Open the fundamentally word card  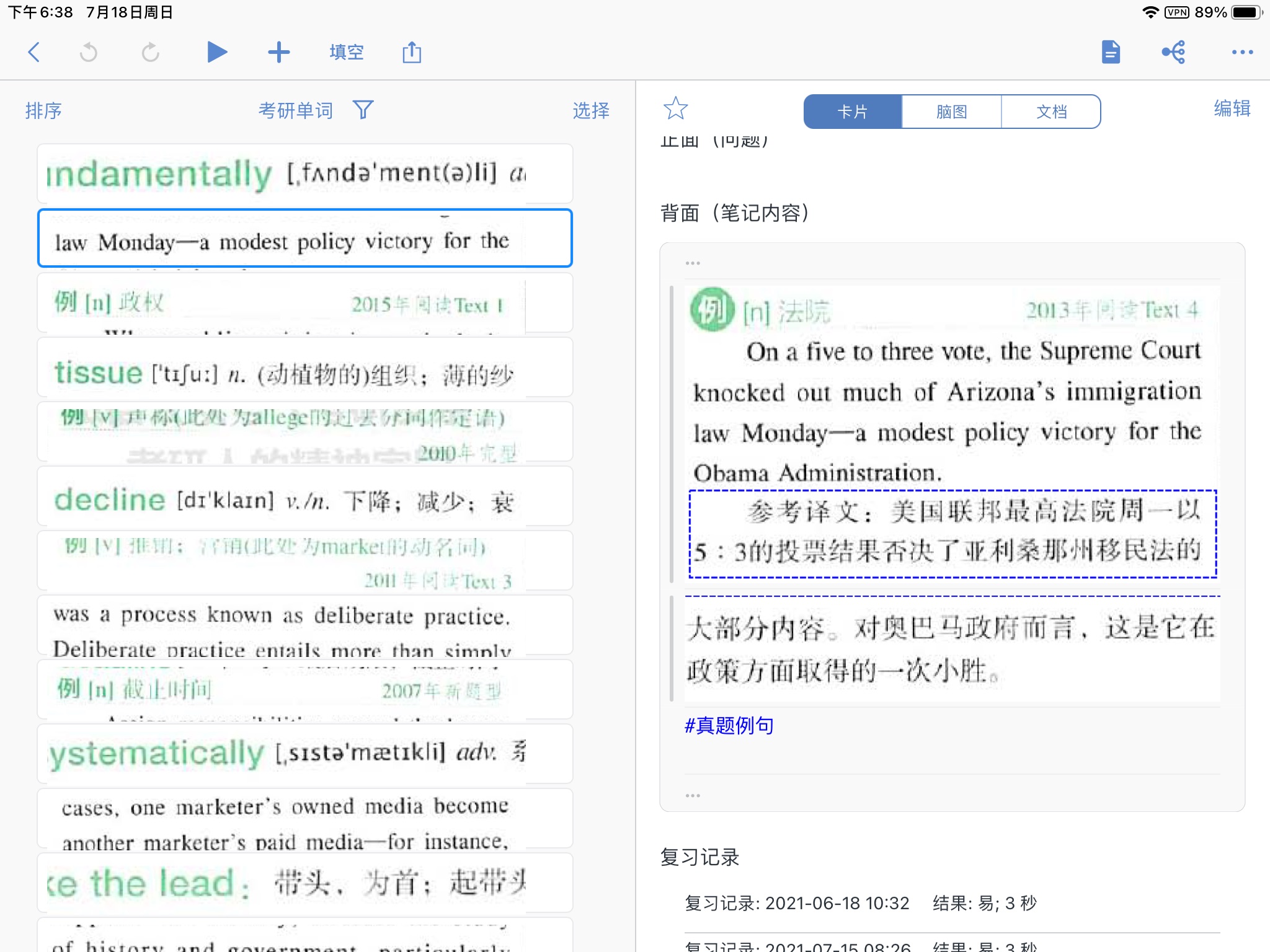point(304,174)
